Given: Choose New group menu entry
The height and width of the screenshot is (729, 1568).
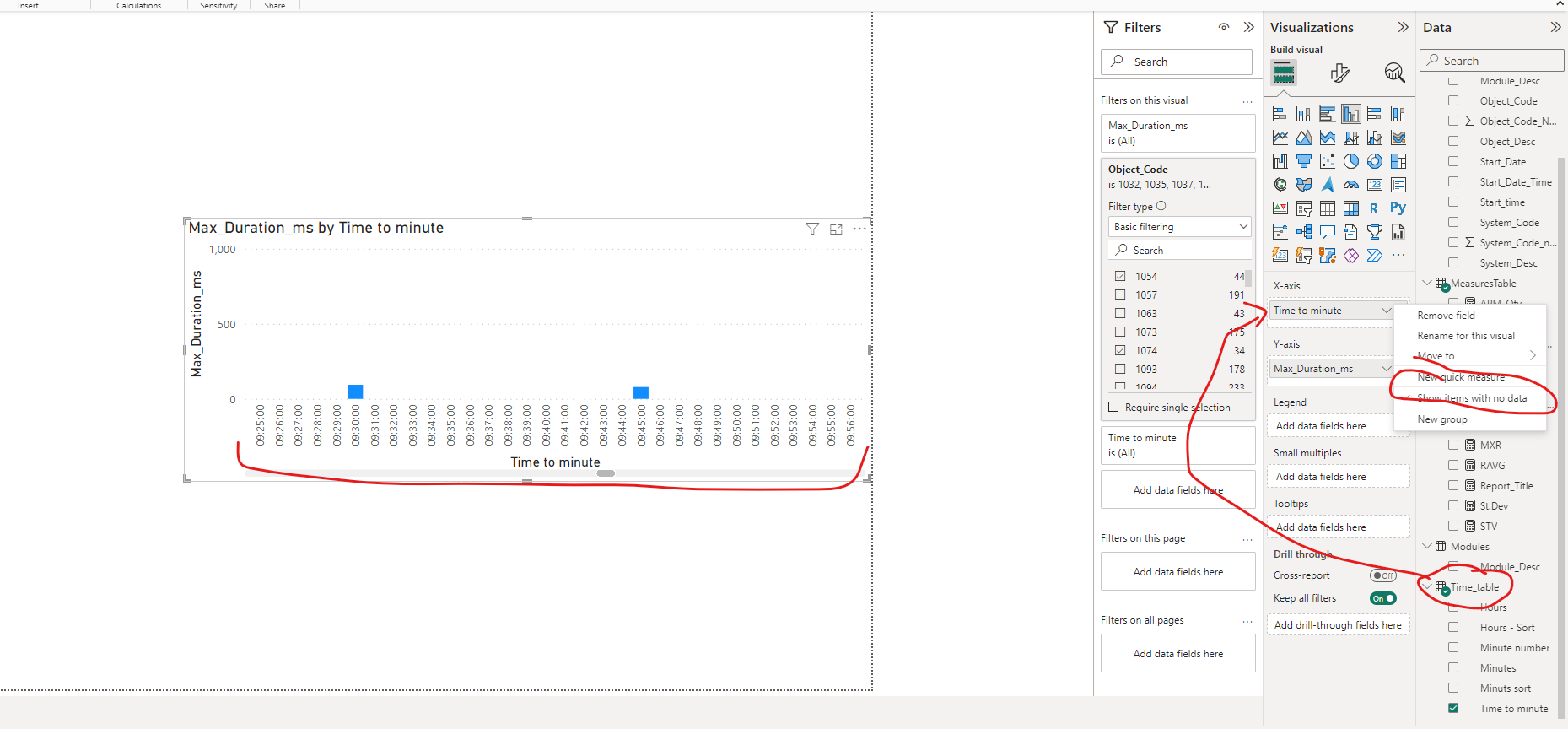Looking at the screenshot, I should [x=1470, y=419].
